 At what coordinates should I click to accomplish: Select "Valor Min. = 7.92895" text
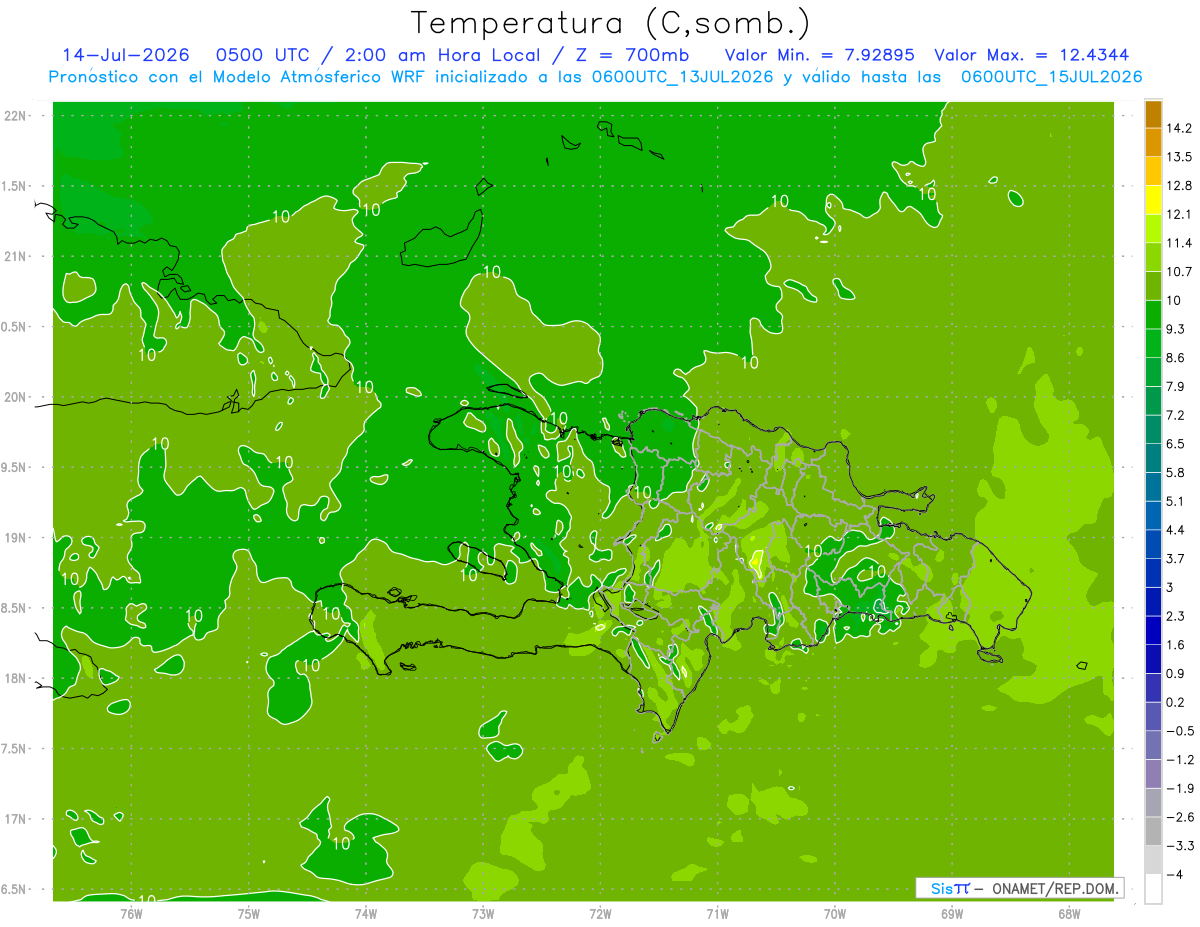coord(819,55)
